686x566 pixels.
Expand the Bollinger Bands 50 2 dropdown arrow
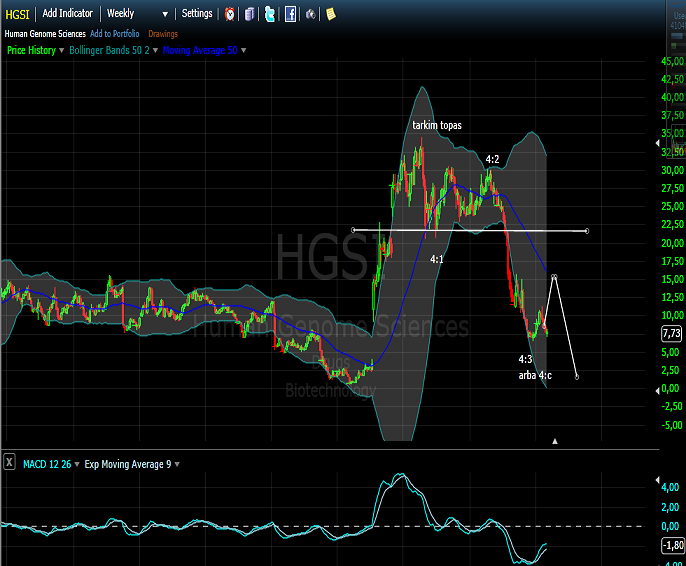[155, 51]
